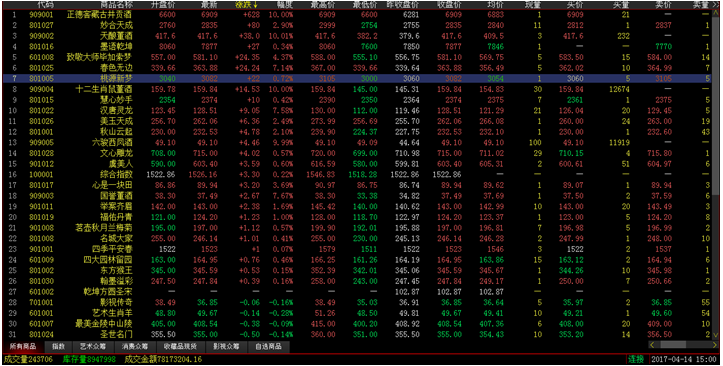
Task: Click the horizontal scrollbar thumb
Action: (x=673, y=345)
